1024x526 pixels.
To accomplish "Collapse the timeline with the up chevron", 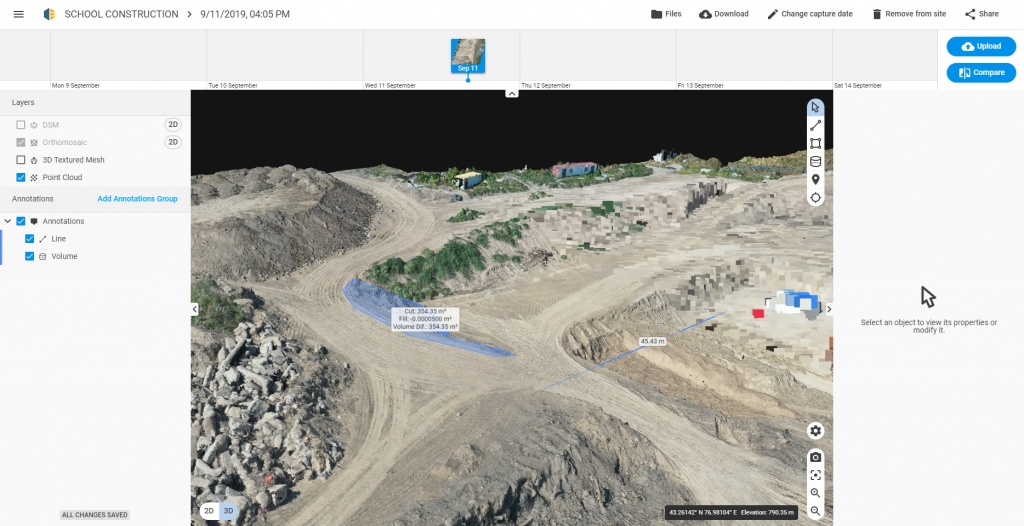I will [511, 93].
